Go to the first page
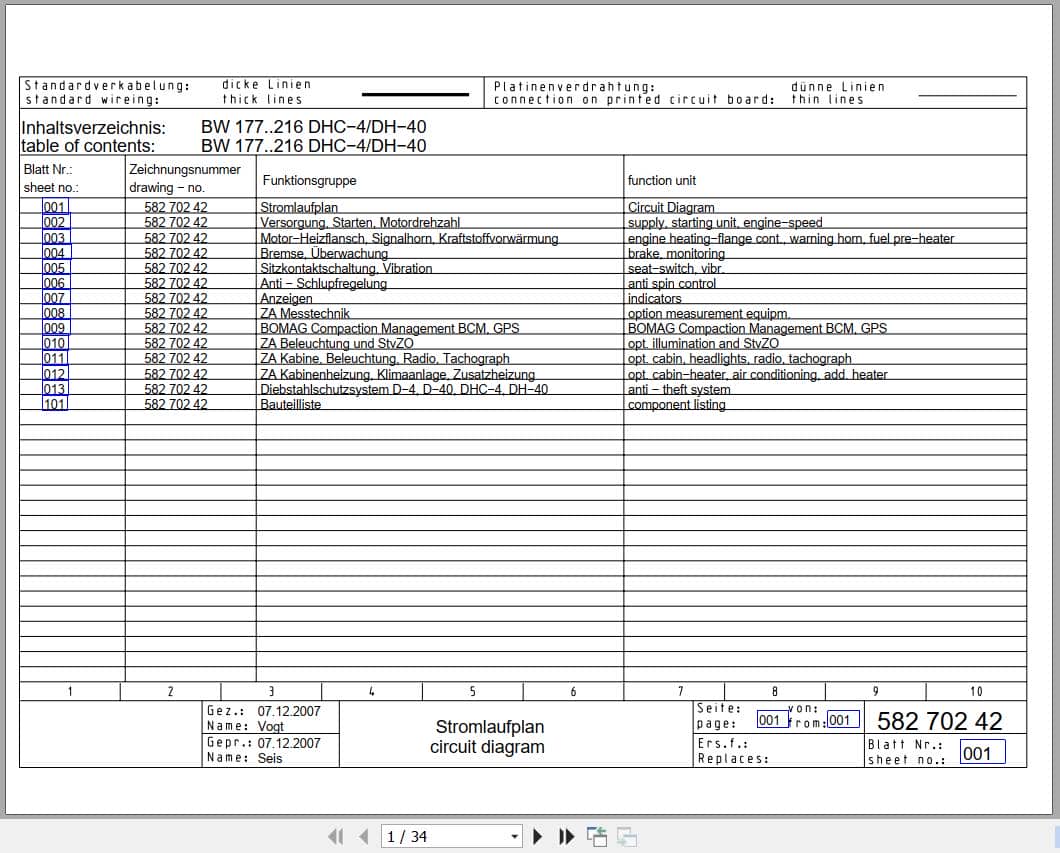Viewport: 1060px width, 853px height. point(335,837)
